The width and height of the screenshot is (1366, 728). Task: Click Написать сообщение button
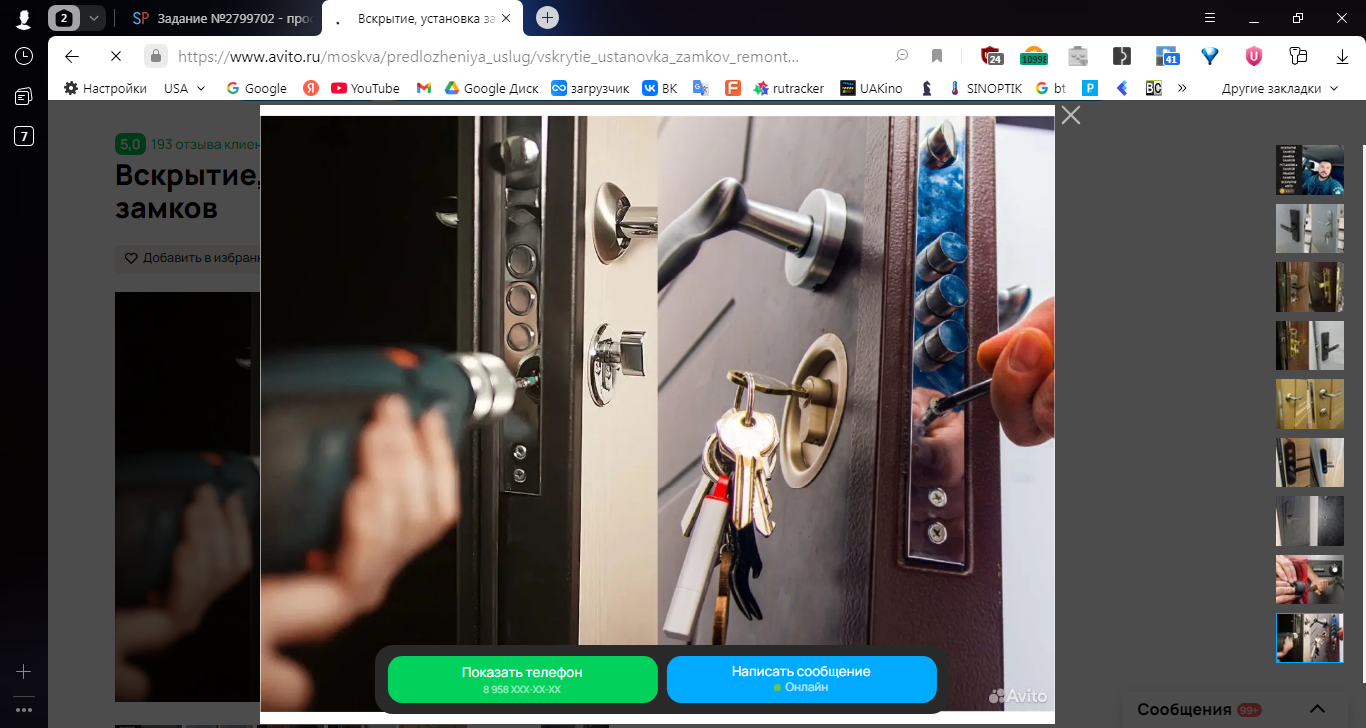(801, 680)
